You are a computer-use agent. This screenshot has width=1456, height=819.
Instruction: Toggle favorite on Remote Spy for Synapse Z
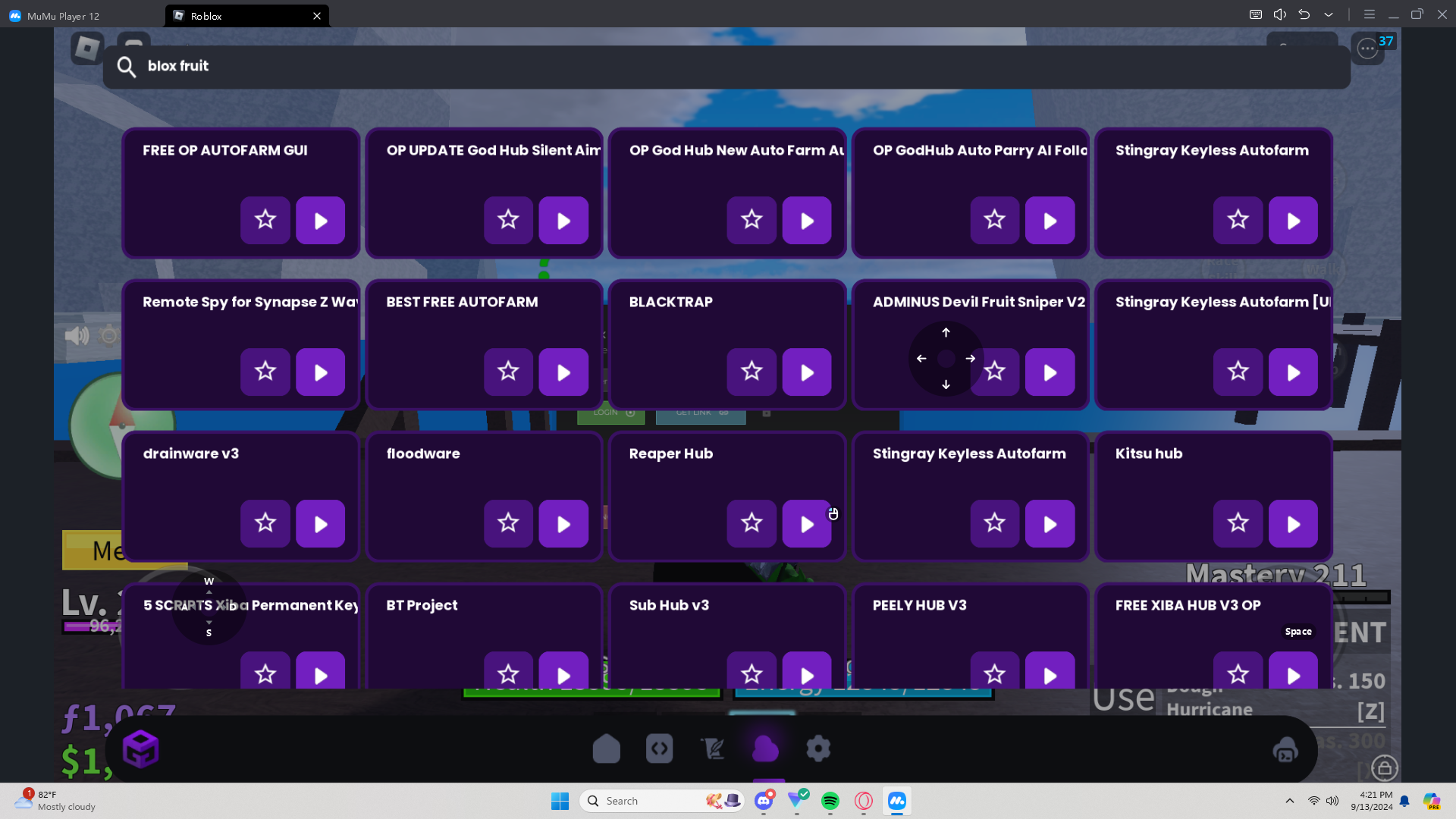265,372
